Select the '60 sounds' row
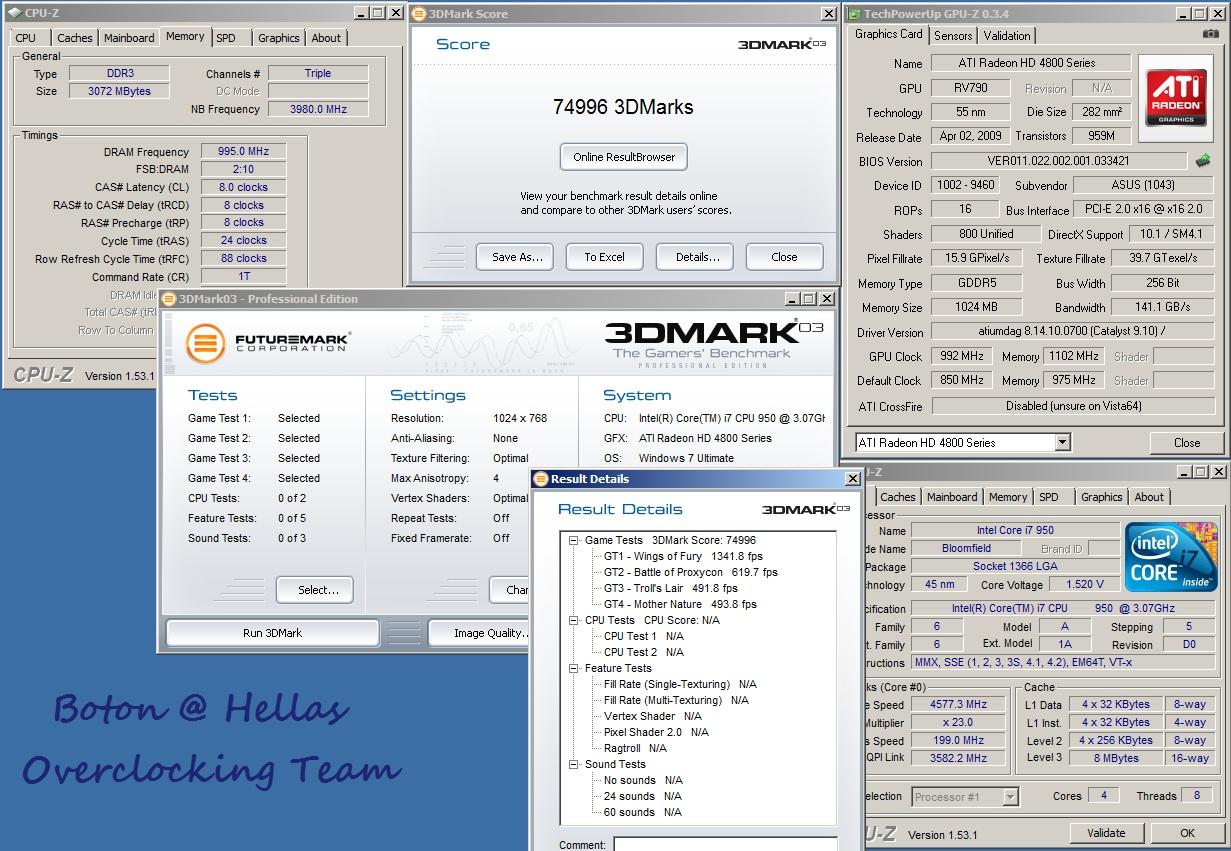The width and height of the screenshot is (1231, 851). [642, 812]
